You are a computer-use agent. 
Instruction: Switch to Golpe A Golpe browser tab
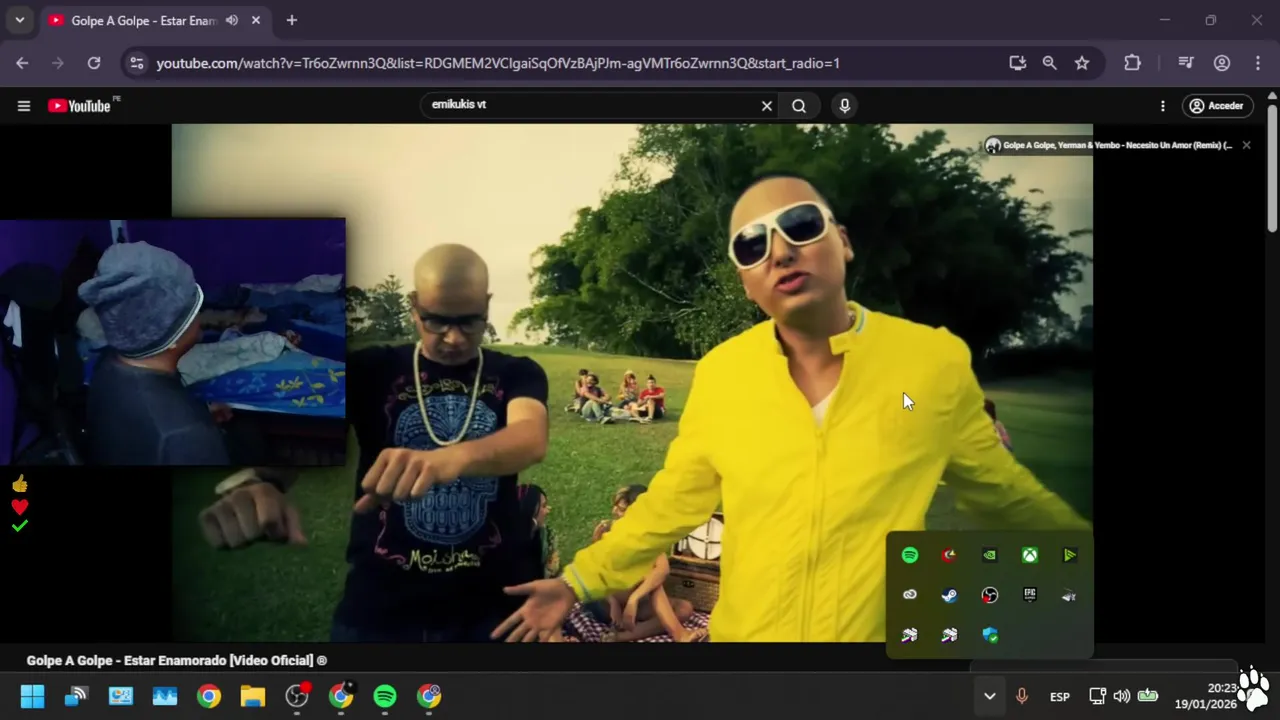(x=155, y=20)
